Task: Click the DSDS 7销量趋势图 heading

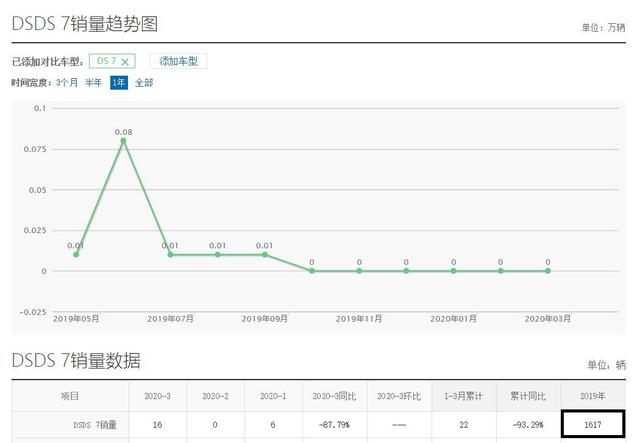Action: (x=84, y=23)
